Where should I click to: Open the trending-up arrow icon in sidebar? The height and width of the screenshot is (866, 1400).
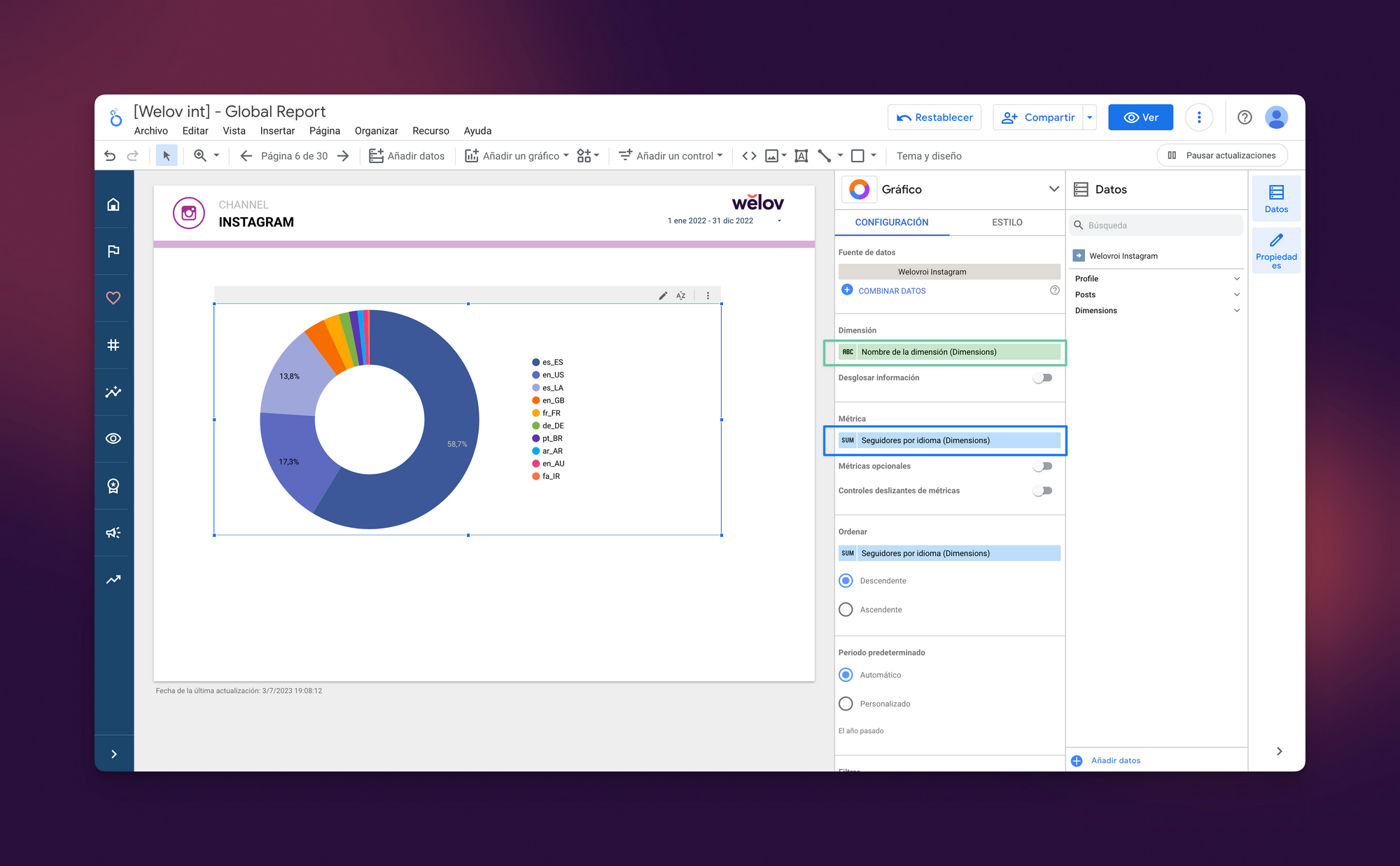pos(113,580)
